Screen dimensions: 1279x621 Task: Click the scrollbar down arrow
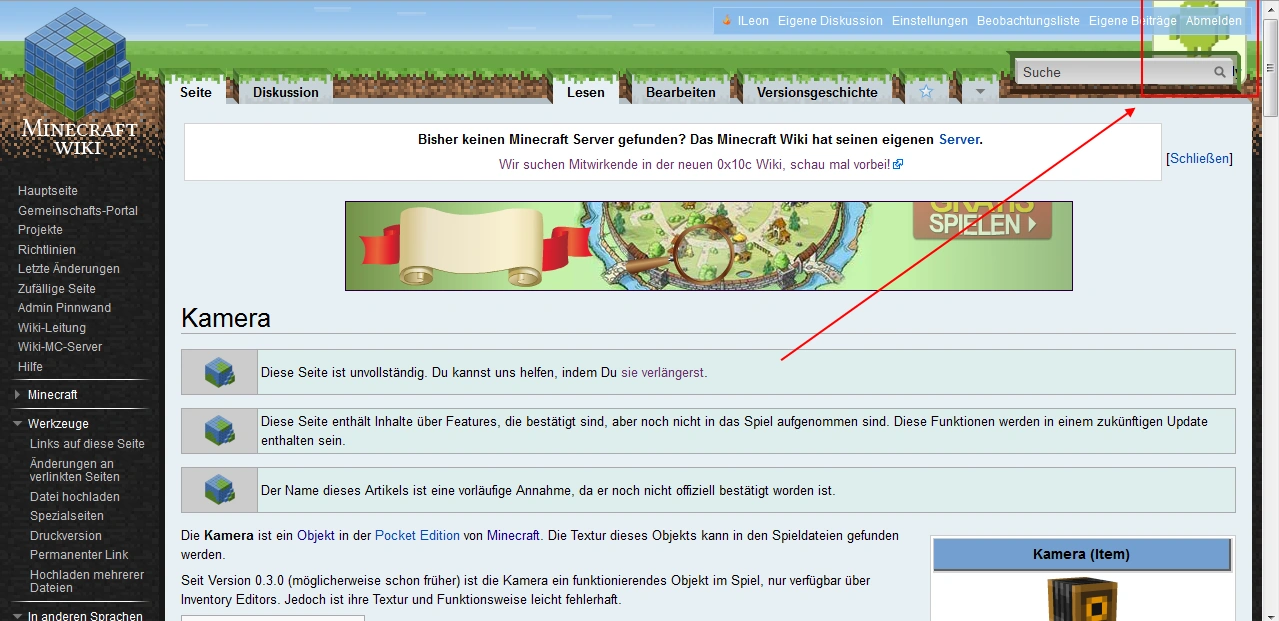1270,612
